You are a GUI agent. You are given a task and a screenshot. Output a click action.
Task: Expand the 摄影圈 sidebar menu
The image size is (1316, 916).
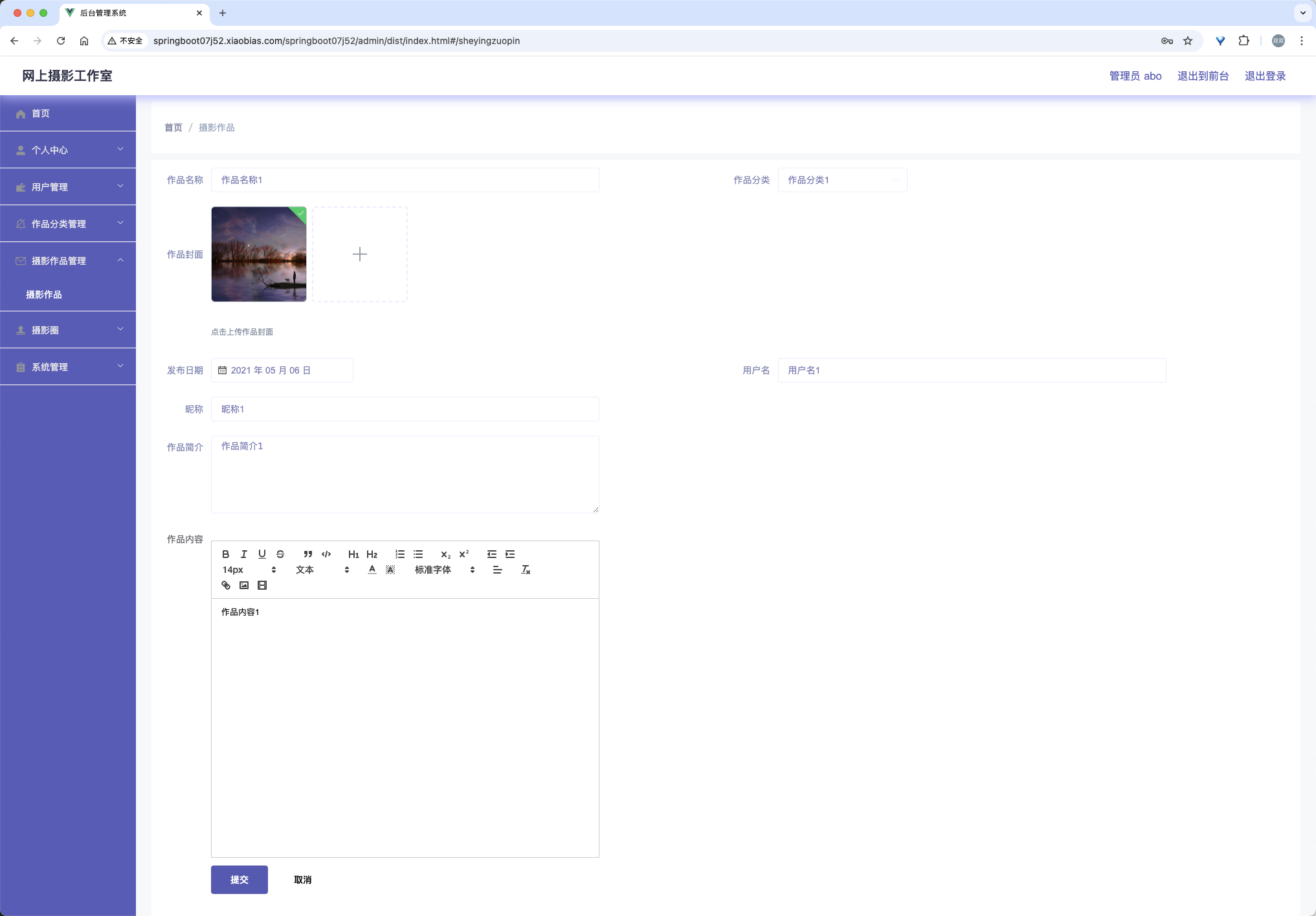tap(68, 330)
